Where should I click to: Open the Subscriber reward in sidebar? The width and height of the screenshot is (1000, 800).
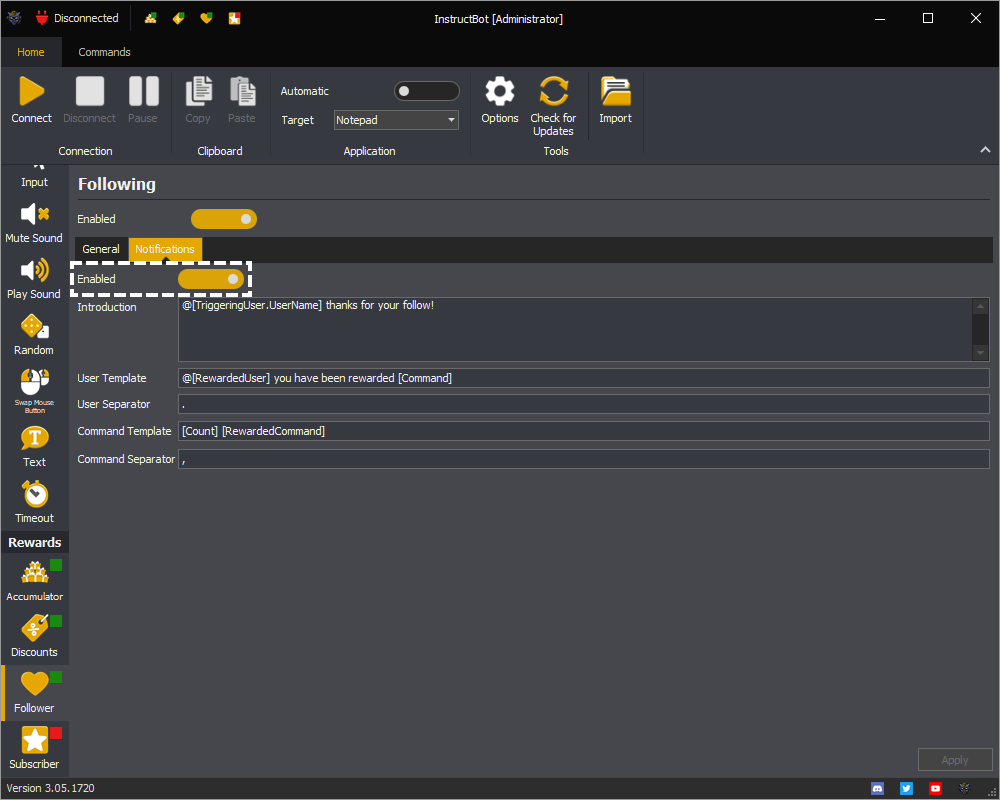[x=34, y=748]
